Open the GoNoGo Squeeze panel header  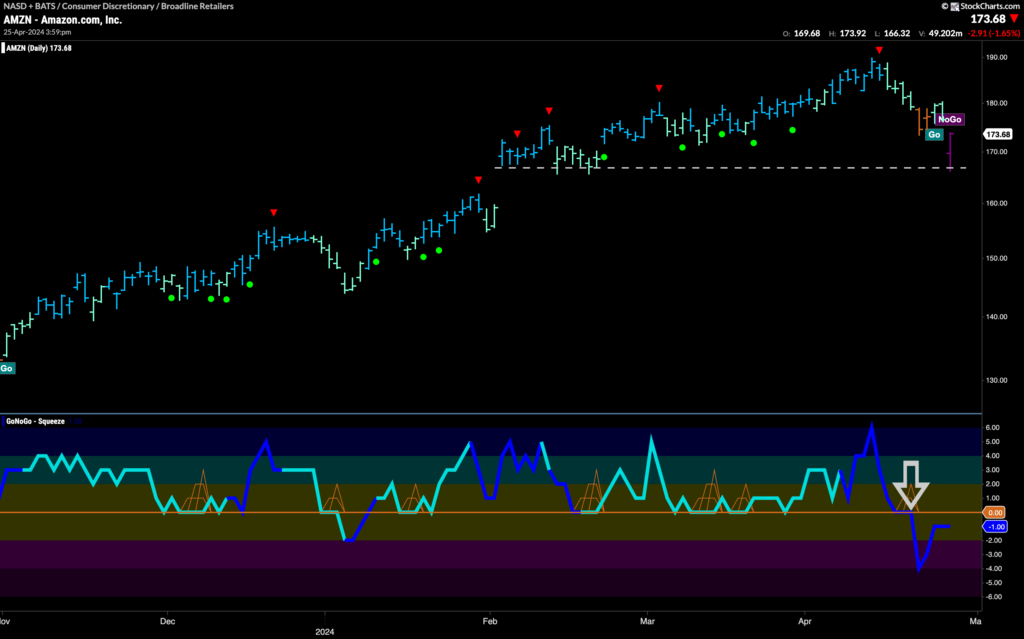pyautogui.click(x=35, y=421)
